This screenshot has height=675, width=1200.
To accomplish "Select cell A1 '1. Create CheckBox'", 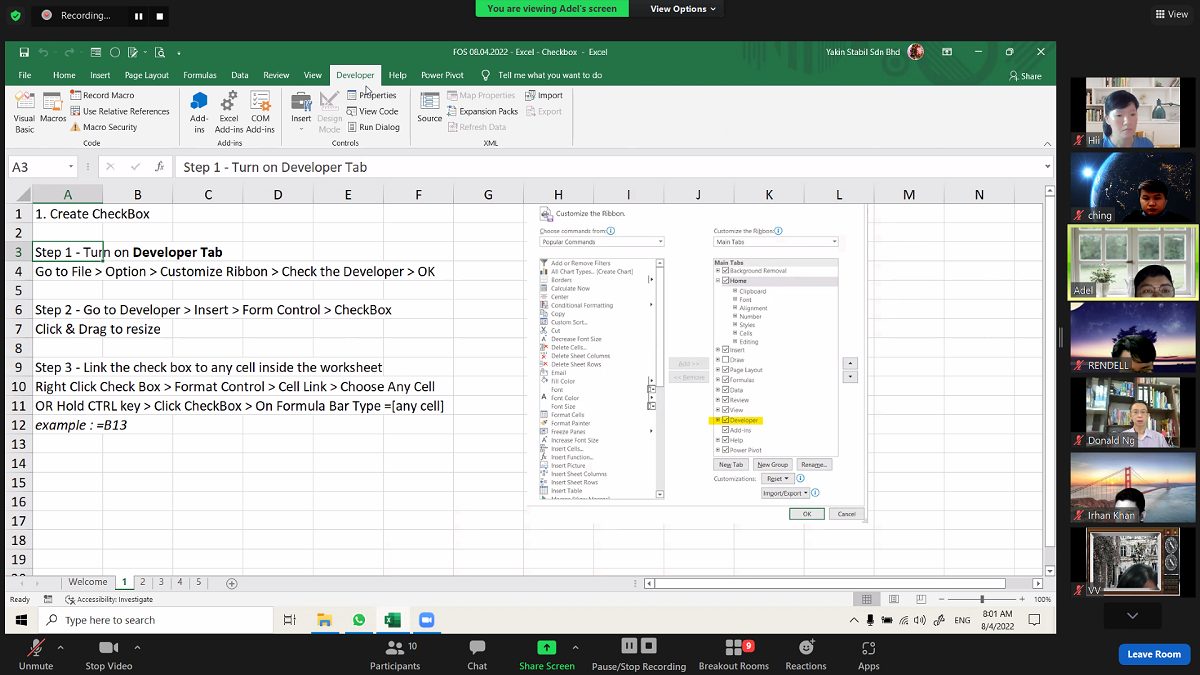I will 67,214.
